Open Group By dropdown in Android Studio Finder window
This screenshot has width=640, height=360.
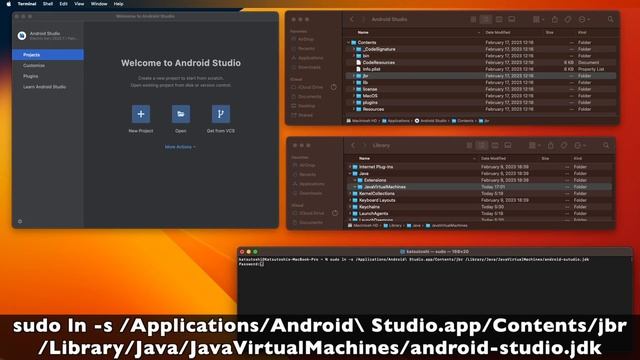[538, 19]
